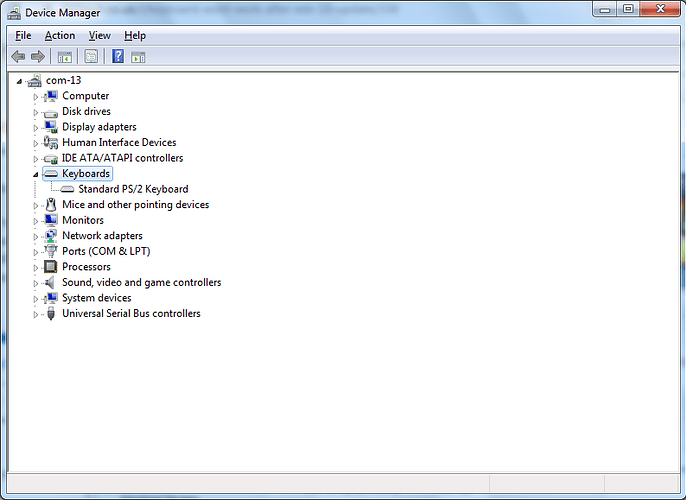Click the System devices icon
The image size is (686, 500).
click(x=51, y=298)
